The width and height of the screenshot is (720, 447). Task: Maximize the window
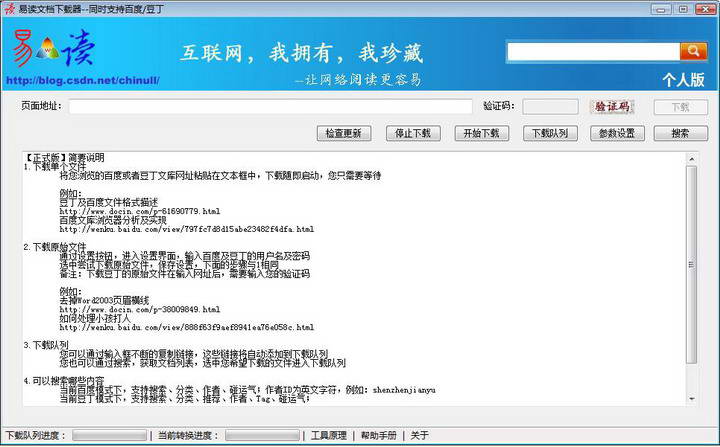point(683,9)
